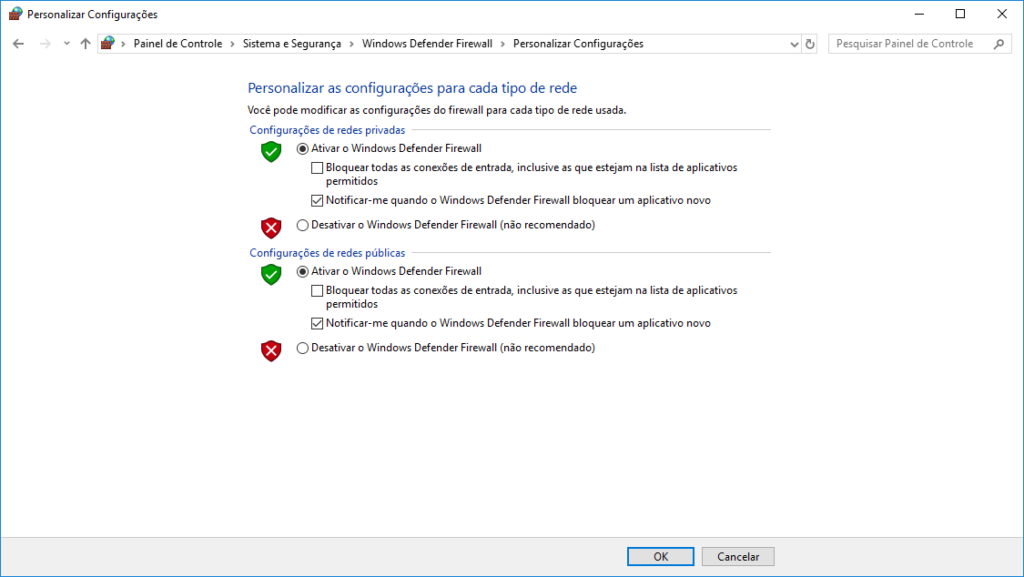Click red shield icon under public networks
Viewport: 1024px width, 577px height.
click(271, 351)
